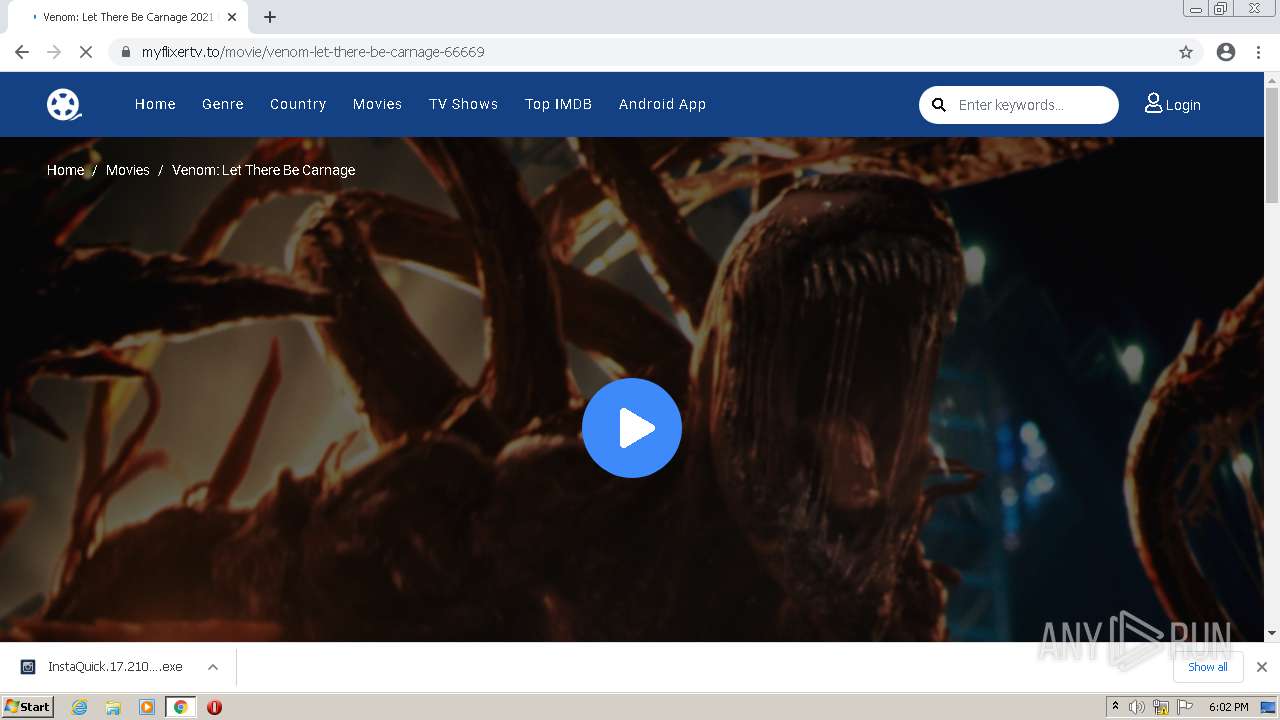This screenshot has height=720, width=1280.
Task: Click the film reel site logo
Action: [64, 104]
